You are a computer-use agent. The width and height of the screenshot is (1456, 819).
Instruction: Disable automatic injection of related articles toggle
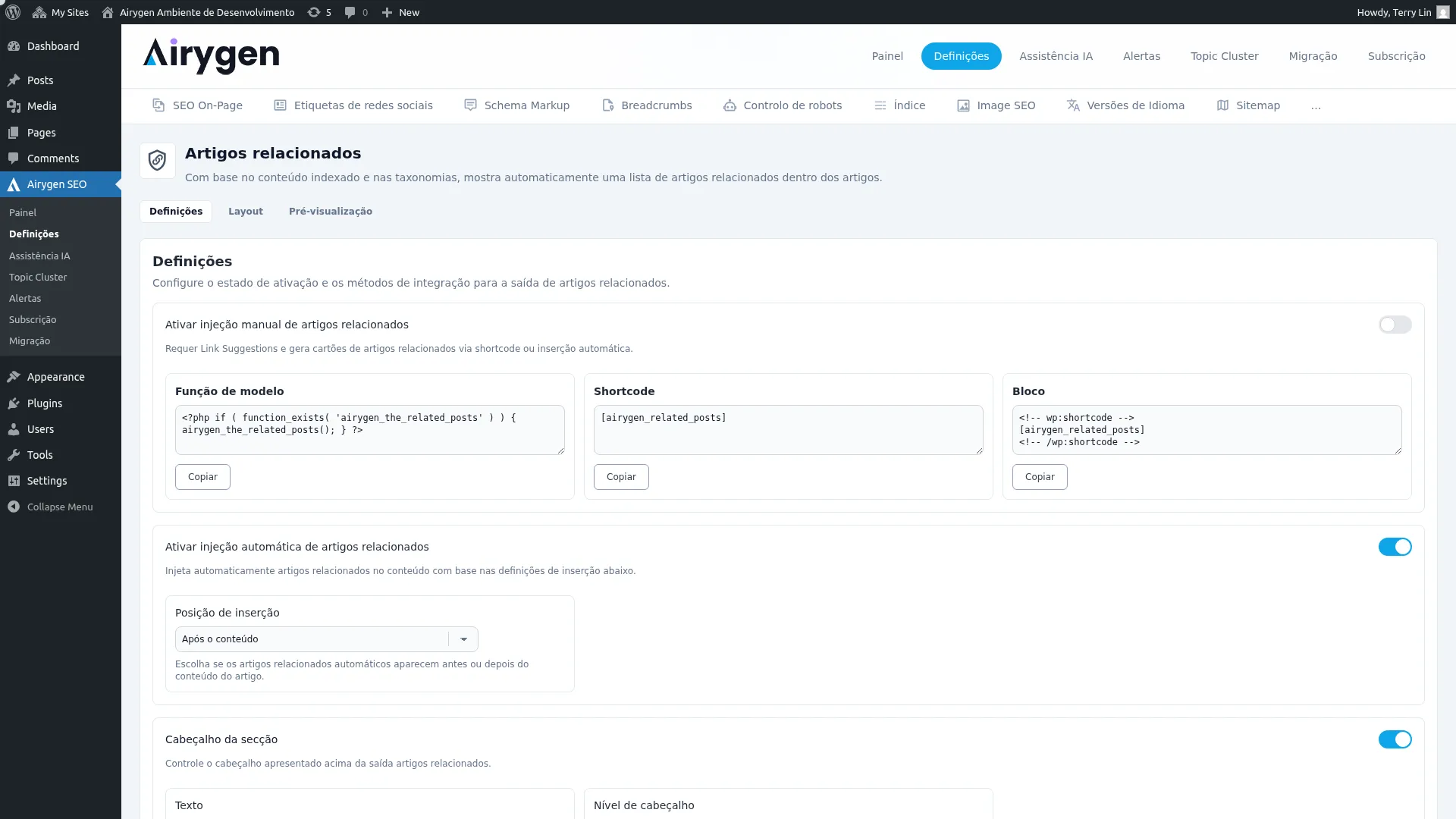[1395, 547]
